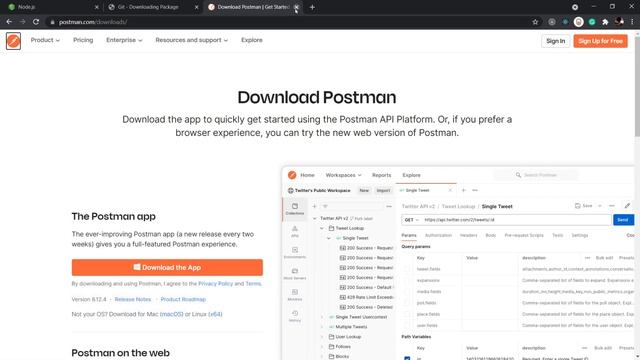Click the Search Postman field in the preview
The image size is (640, 360).
pos(536,175)
